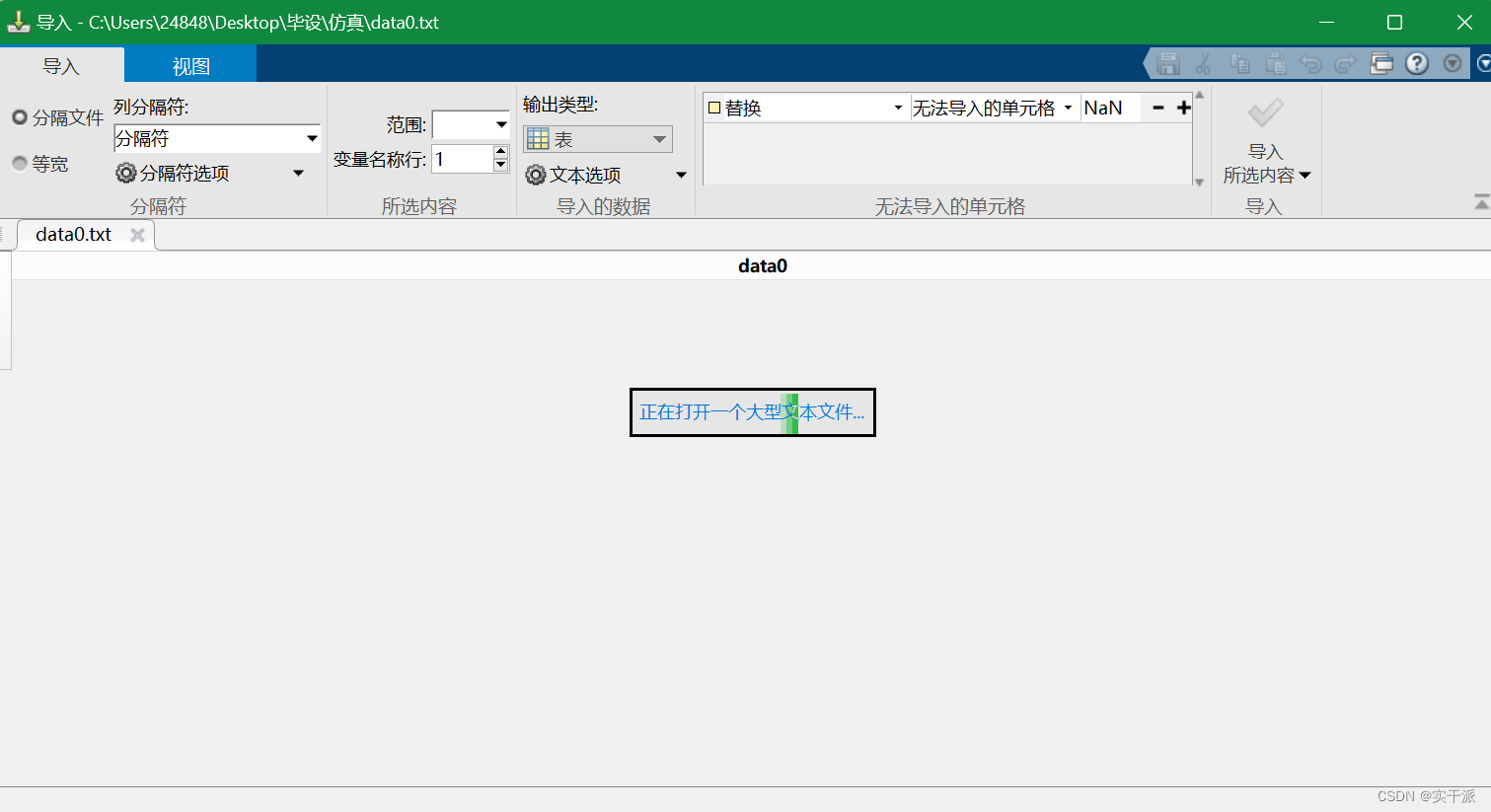Click the Redo arrow icon
This screenshot has height=812, width=1491.
(x=1345, y=62)
